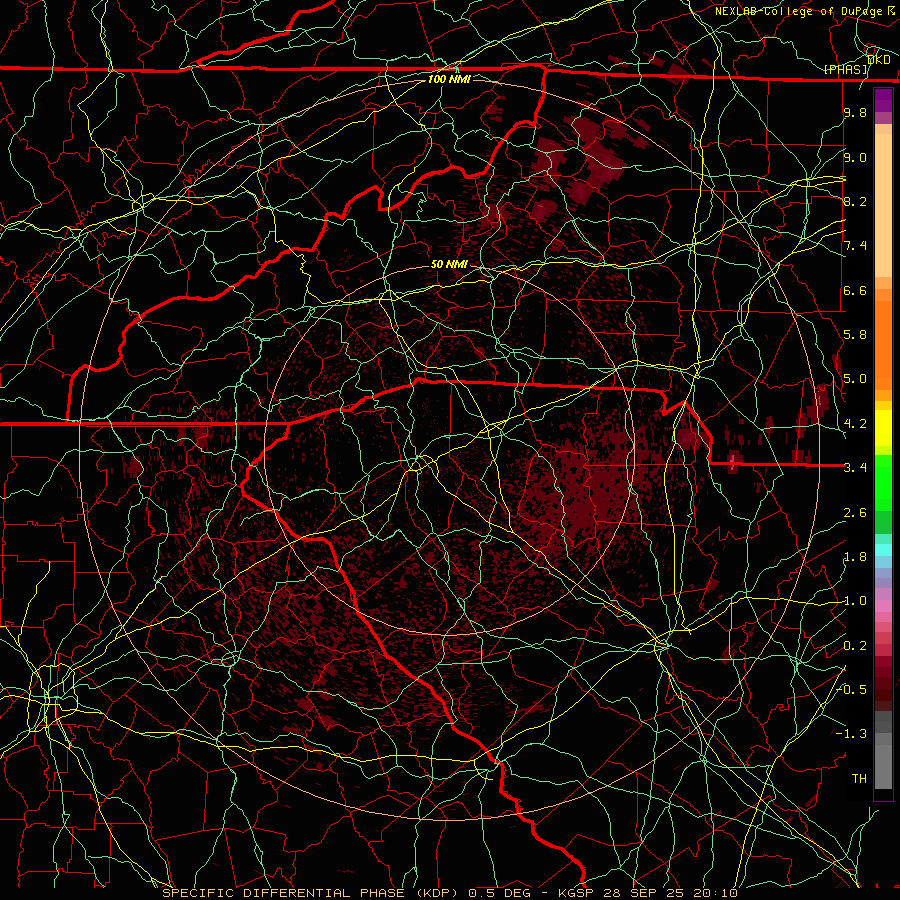Click the -1.3 value on color scale
Image resolution: width=900 pixels, height=900 pixels.
[852, 734]
